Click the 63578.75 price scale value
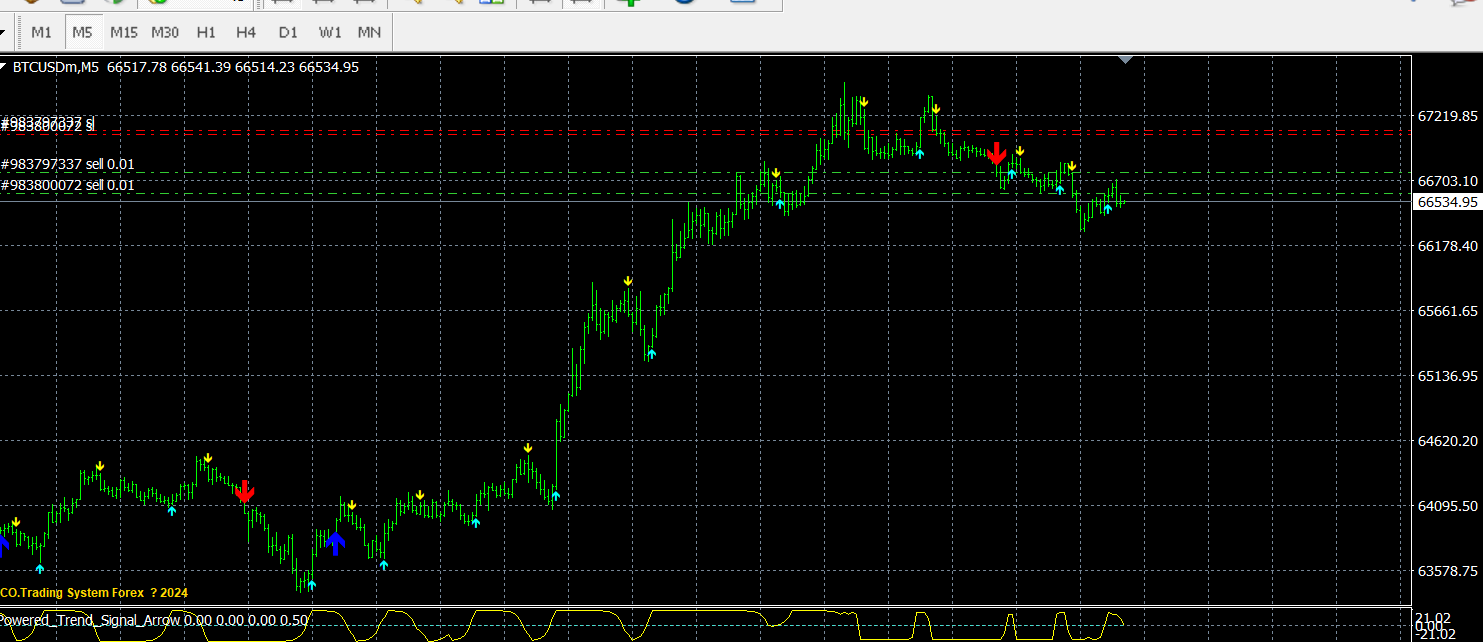Viewport: 1483px width, 642px height. (1447, 571)
